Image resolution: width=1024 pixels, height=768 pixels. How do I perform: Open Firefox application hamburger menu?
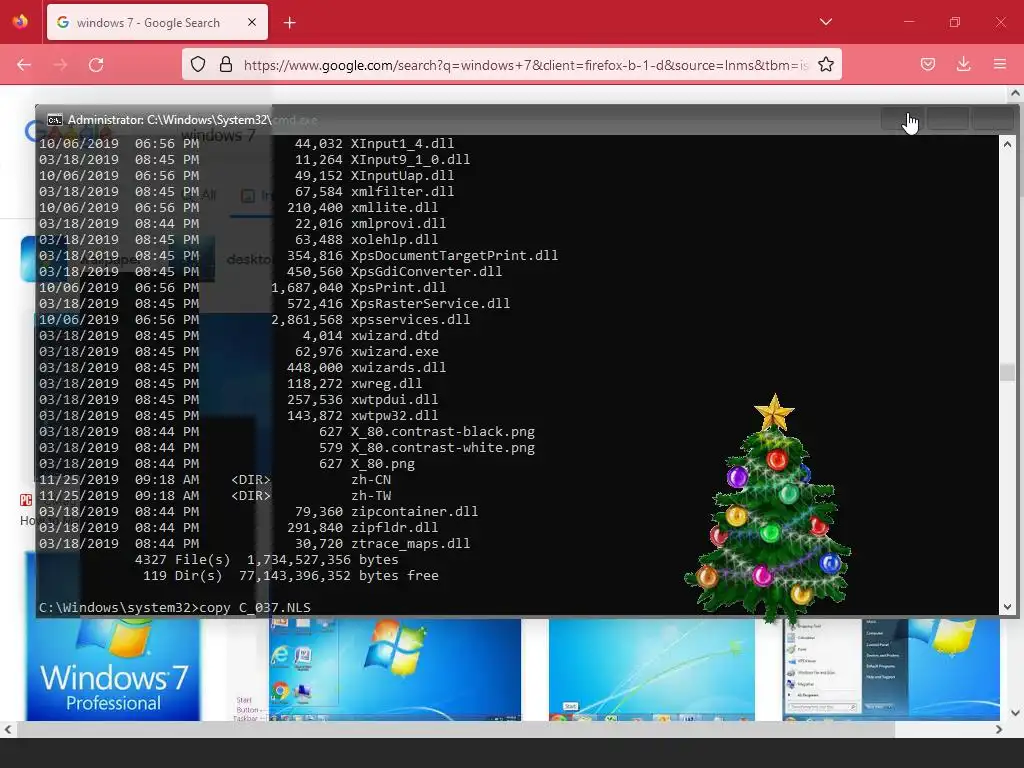tap(999, 64)
